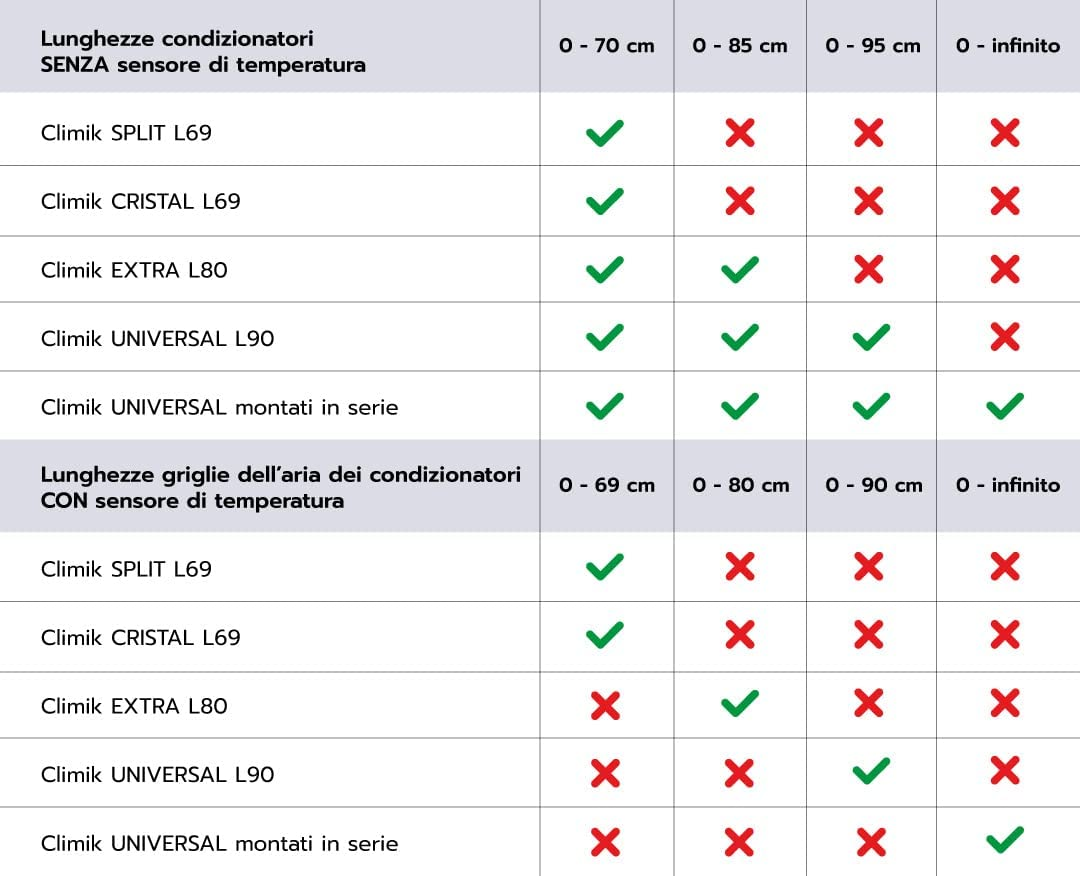Screen dimensions: 1080x876
Task: Click red cross for EXTRA L80 under 0-69 cm
Action: [x=605, y=706]
